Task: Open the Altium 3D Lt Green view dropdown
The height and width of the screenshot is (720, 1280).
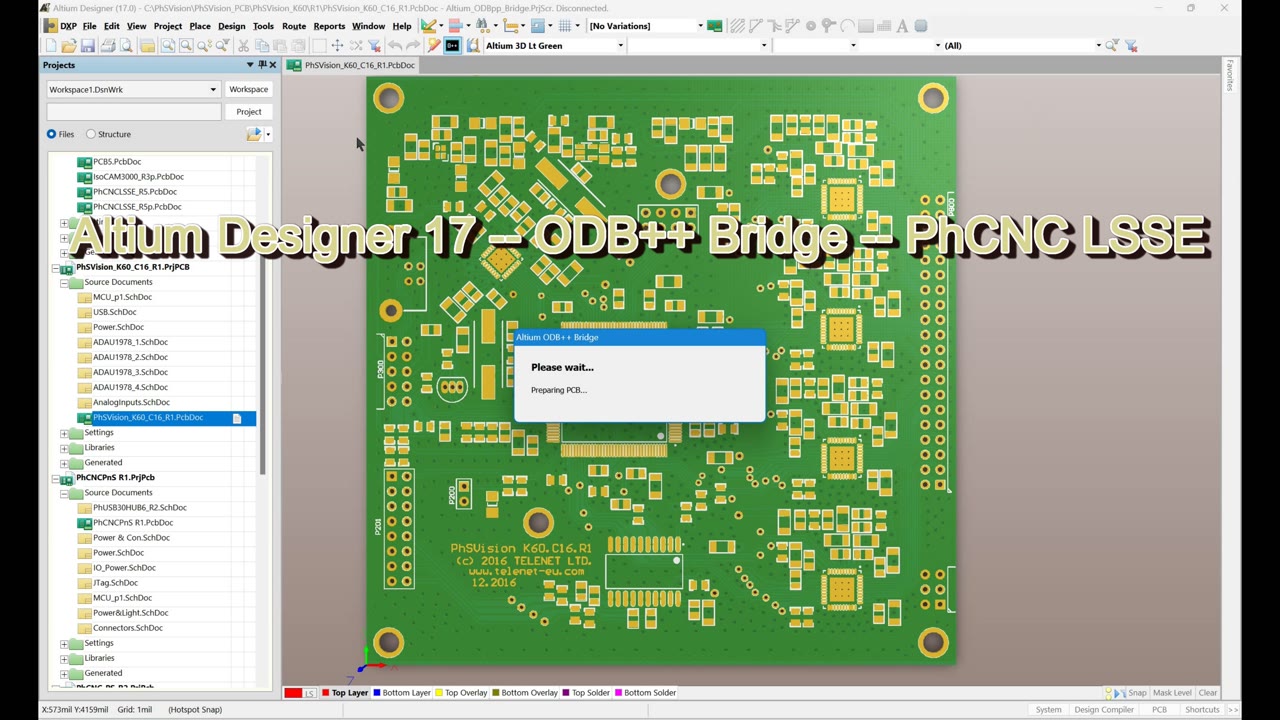Action: 620,46
